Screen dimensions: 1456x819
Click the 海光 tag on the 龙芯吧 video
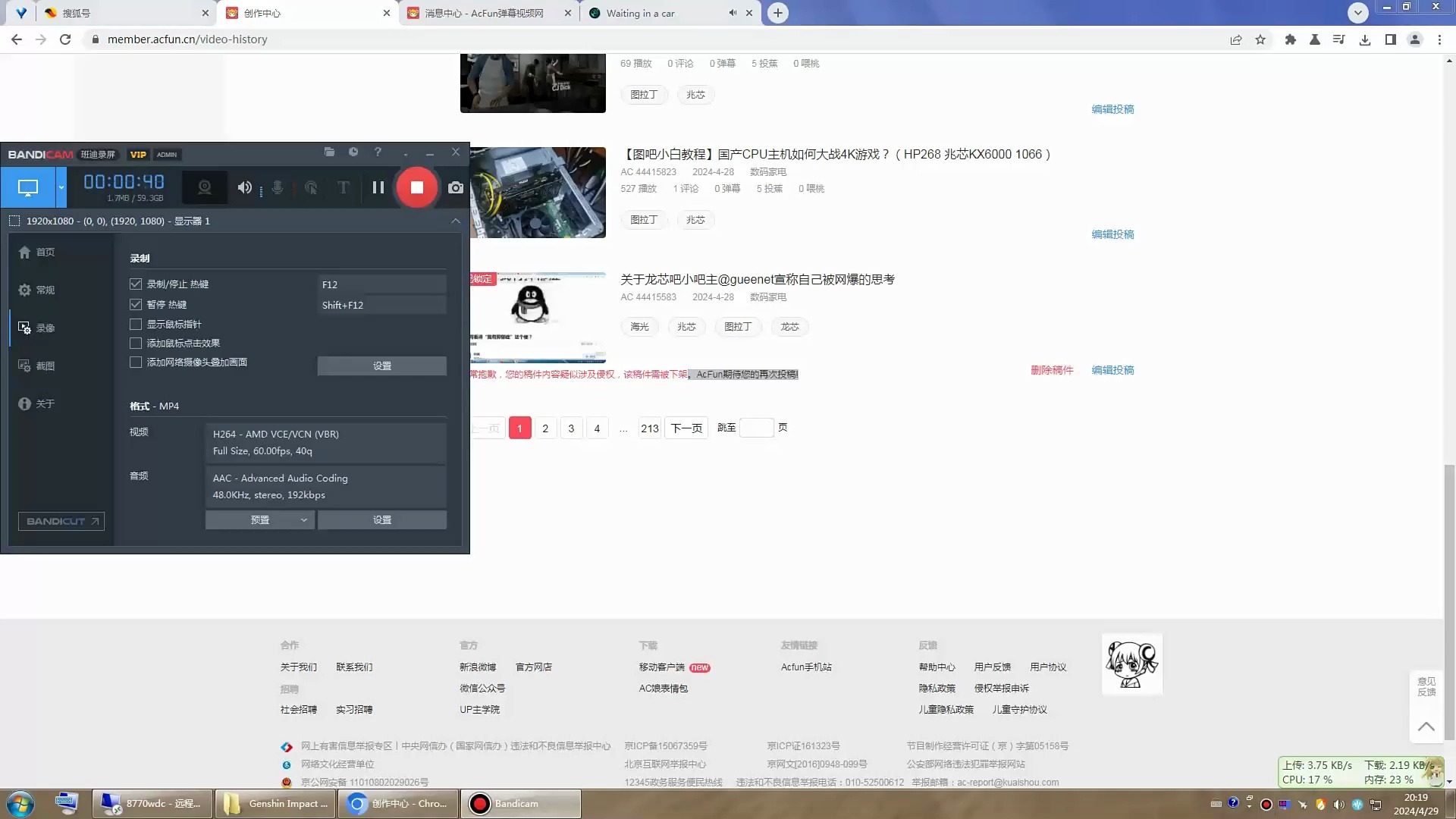click(639, 327)
